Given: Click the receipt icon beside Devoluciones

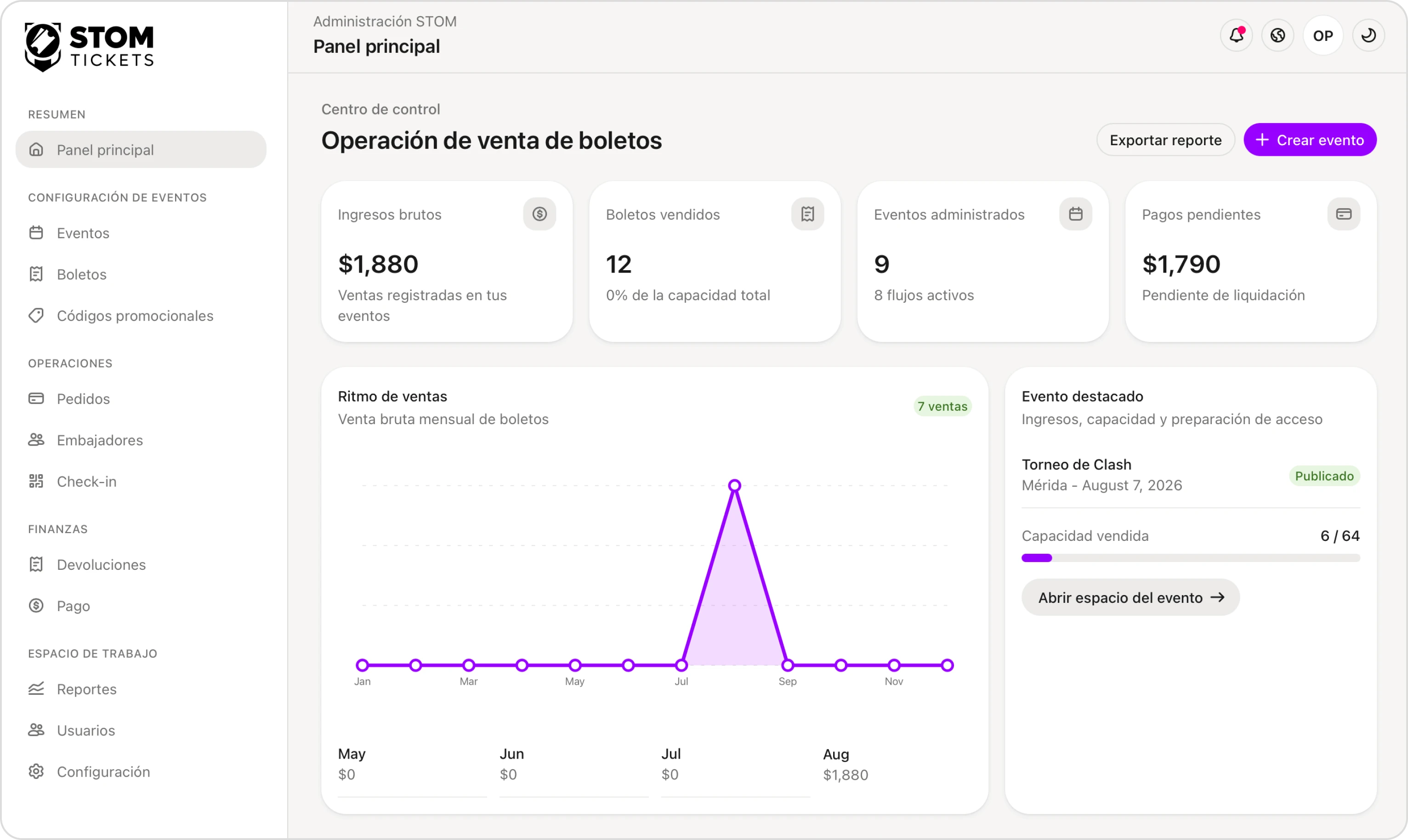Looking at the screenshot, I should click(36, 564).
